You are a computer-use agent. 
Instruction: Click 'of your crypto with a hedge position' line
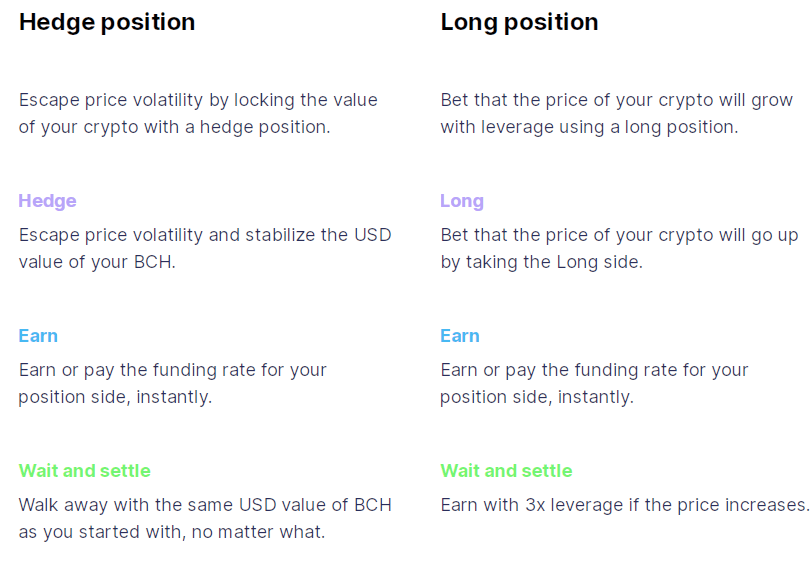175,127
